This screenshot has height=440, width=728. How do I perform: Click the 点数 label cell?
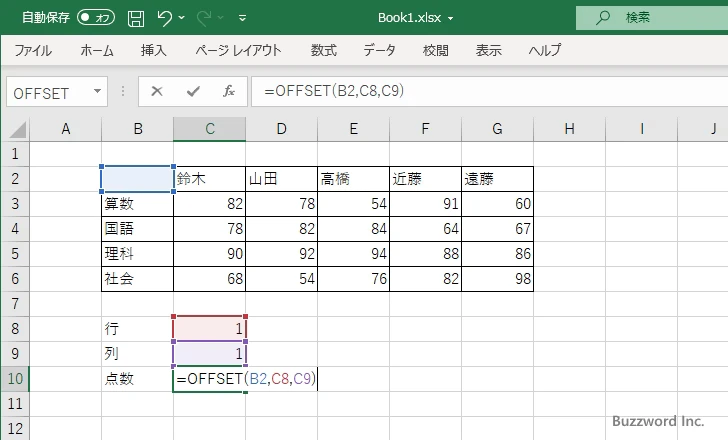[137, 379]
